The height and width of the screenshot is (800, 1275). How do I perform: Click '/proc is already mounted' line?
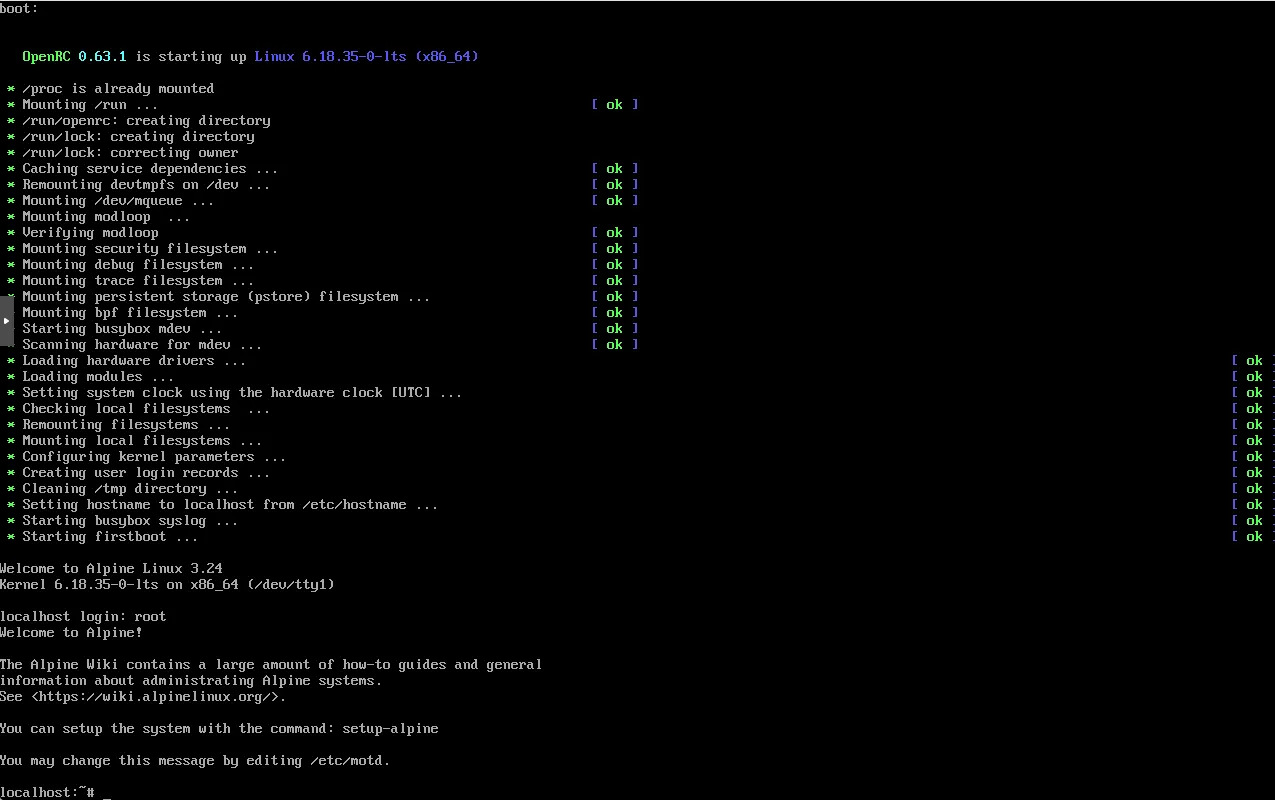[118, 88]
